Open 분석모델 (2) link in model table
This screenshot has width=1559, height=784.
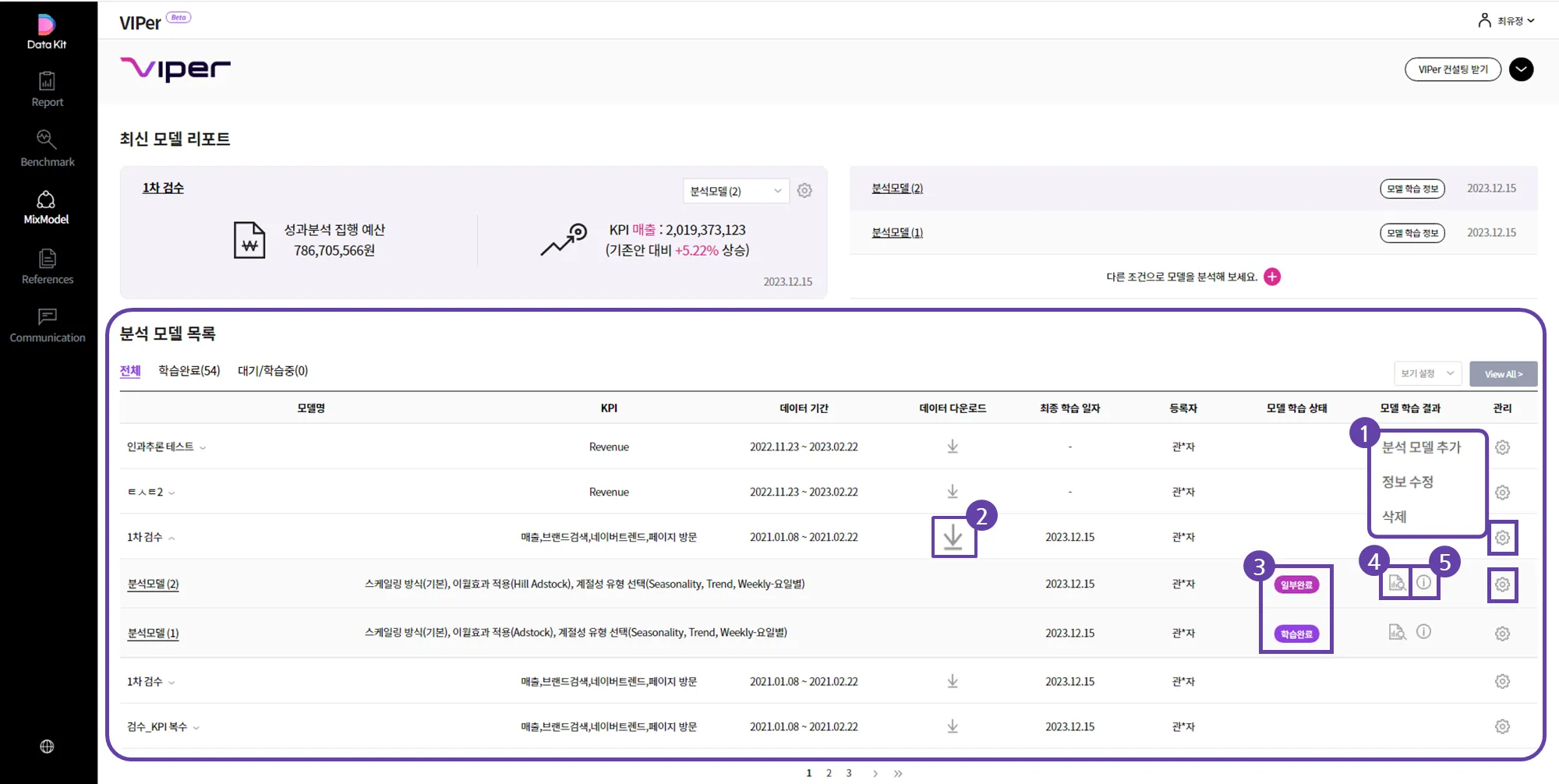pos(153,584)
